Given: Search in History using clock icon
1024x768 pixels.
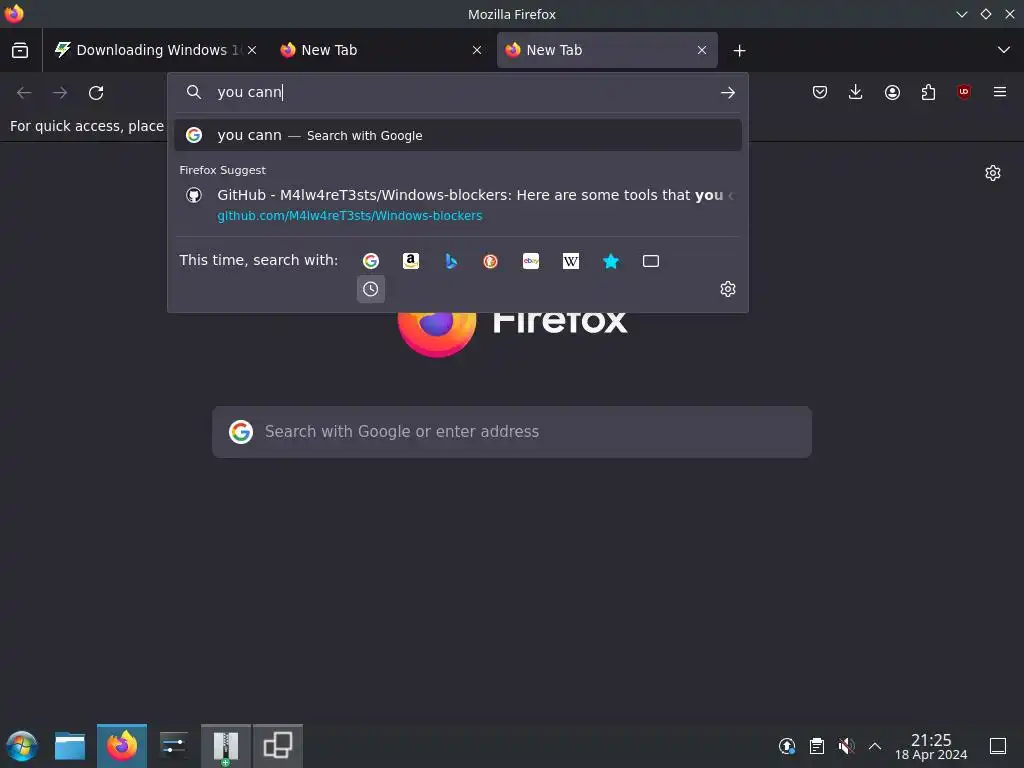Looking at the screenshot, I should coord(371,289).
